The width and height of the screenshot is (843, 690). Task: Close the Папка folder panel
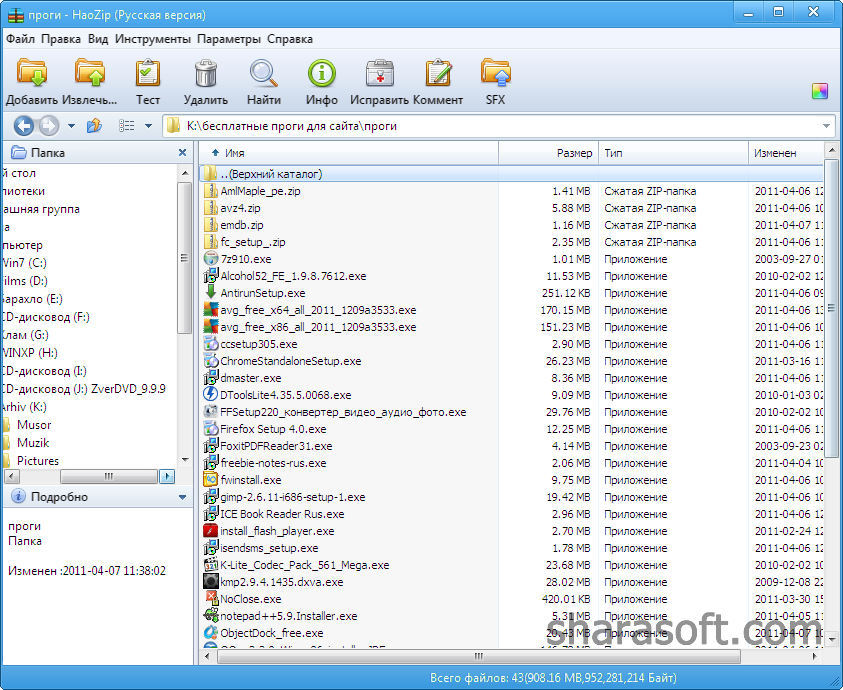click(182, 153)
